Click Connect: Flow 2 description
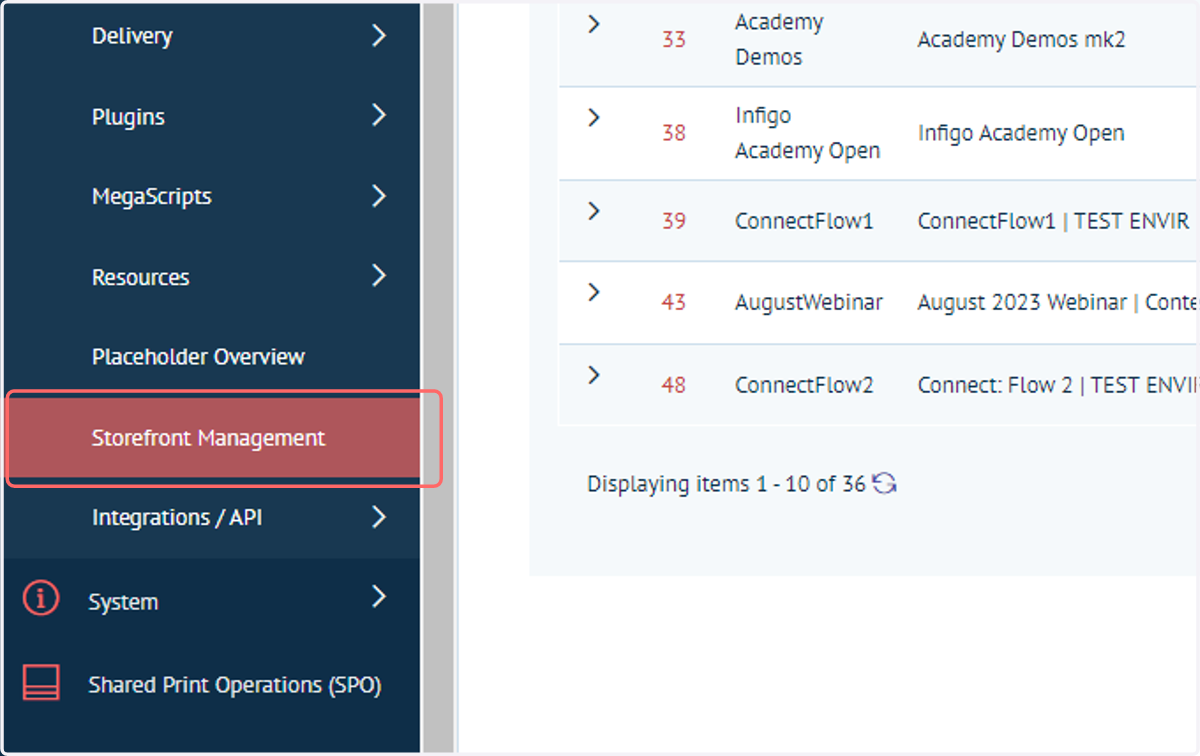Viewport: 1200px width, 756px height. [x=1056, y=385]
